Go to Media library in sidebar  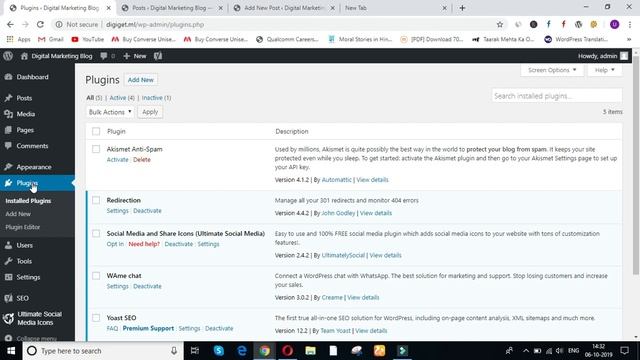tap(25, 114)
